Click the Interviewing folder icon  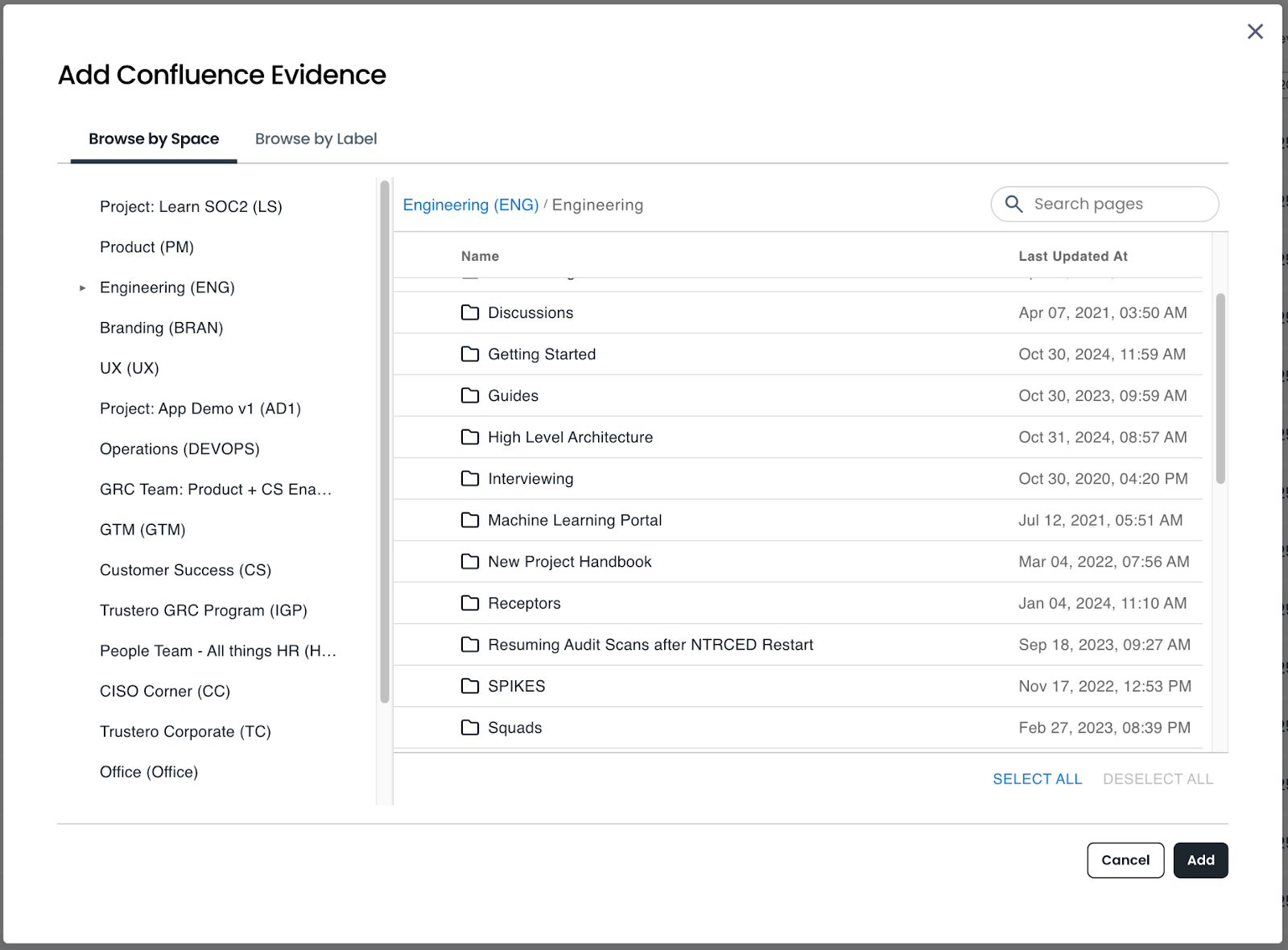[470, 479]
